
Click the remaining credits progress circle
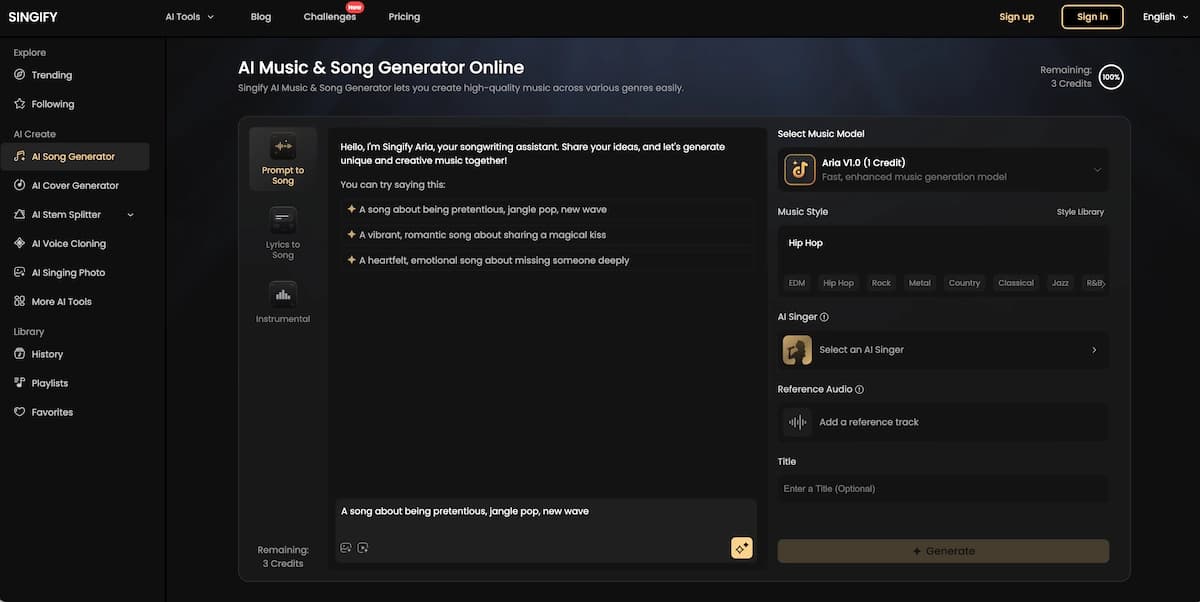[x=1110, y=76]
